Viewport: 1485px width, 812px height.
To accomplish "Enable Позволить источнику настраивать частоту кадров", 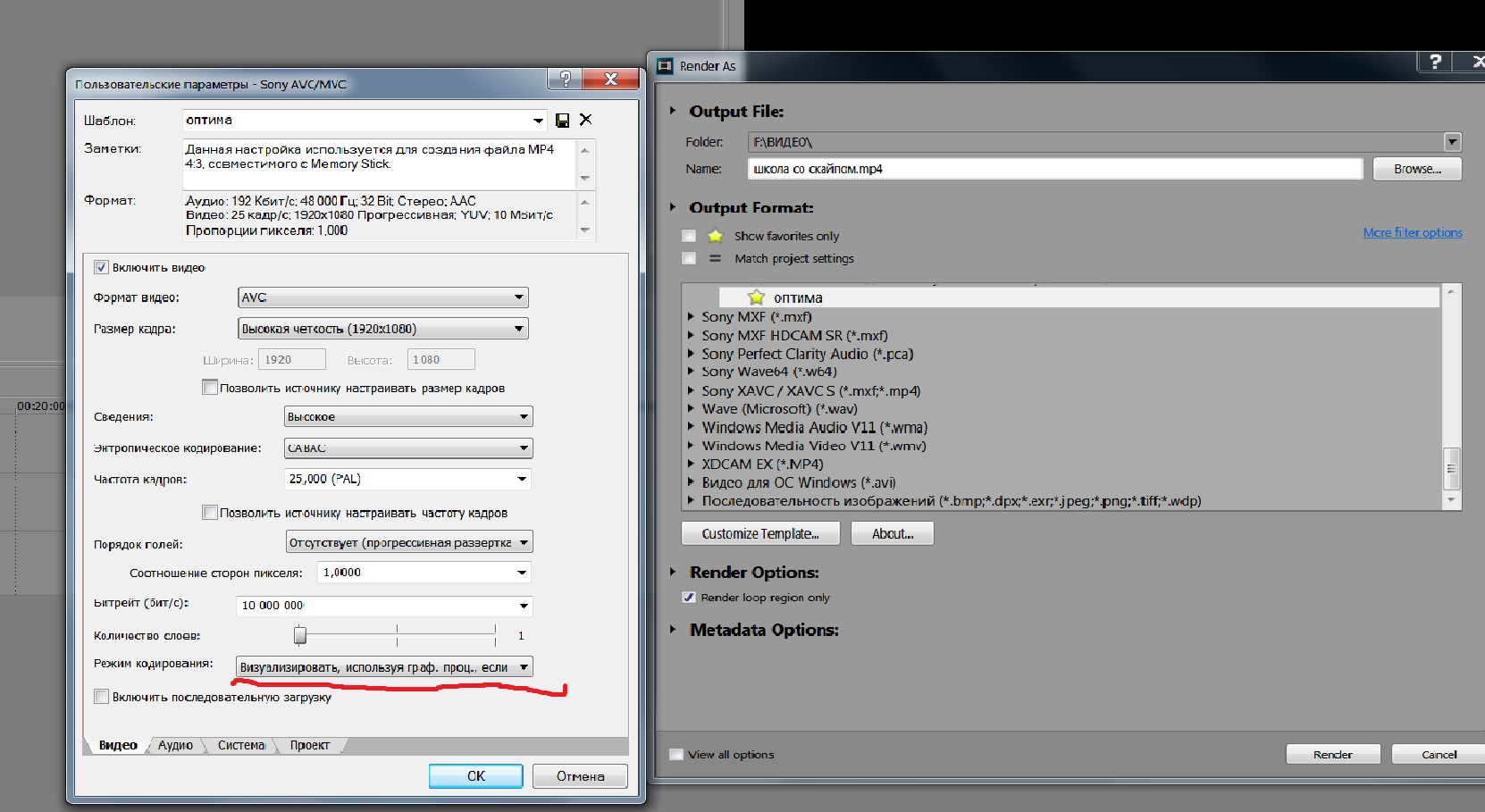I will tap(210, 513).
